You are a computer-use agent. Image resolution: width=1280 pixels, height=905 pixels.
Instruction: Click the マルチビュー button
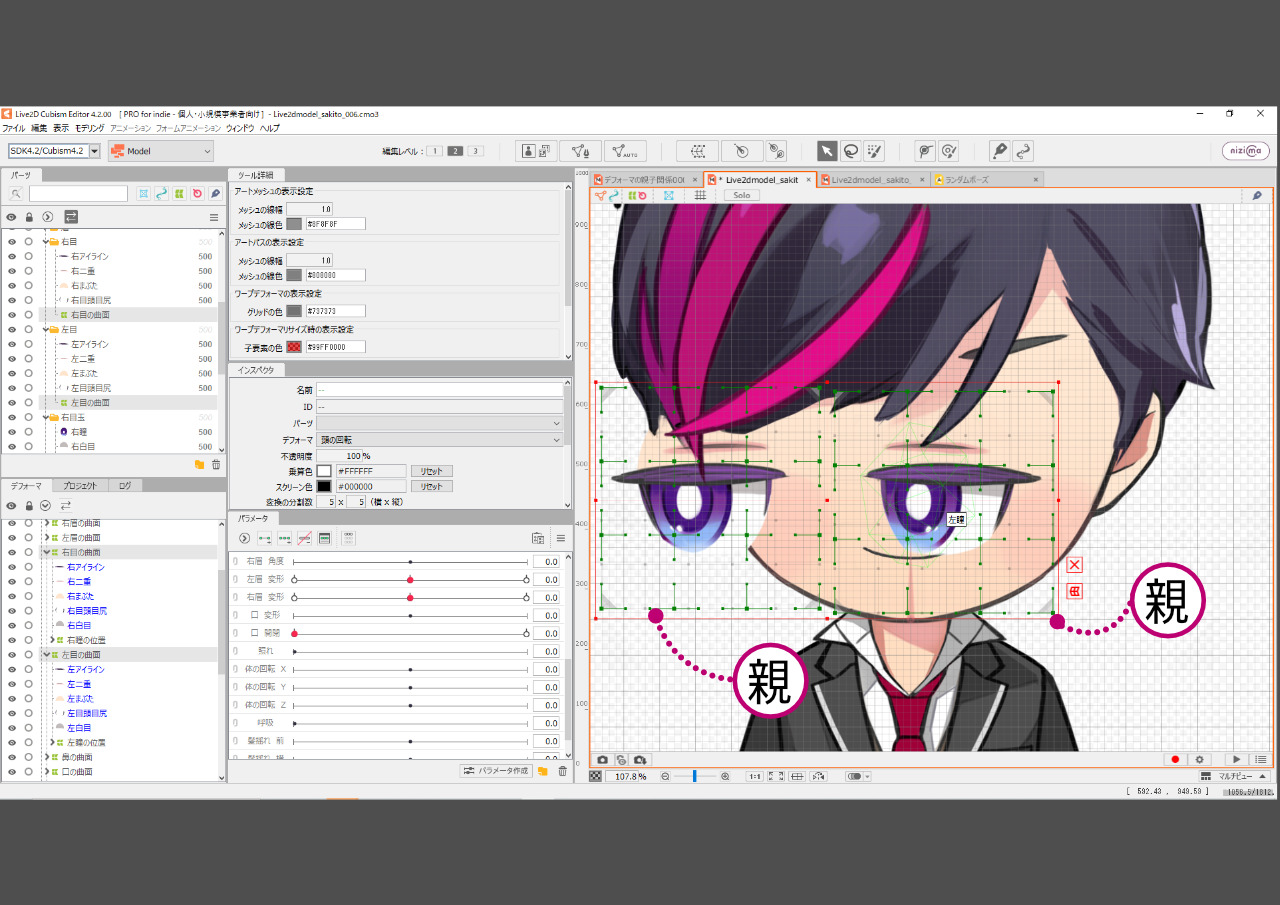1234,776
